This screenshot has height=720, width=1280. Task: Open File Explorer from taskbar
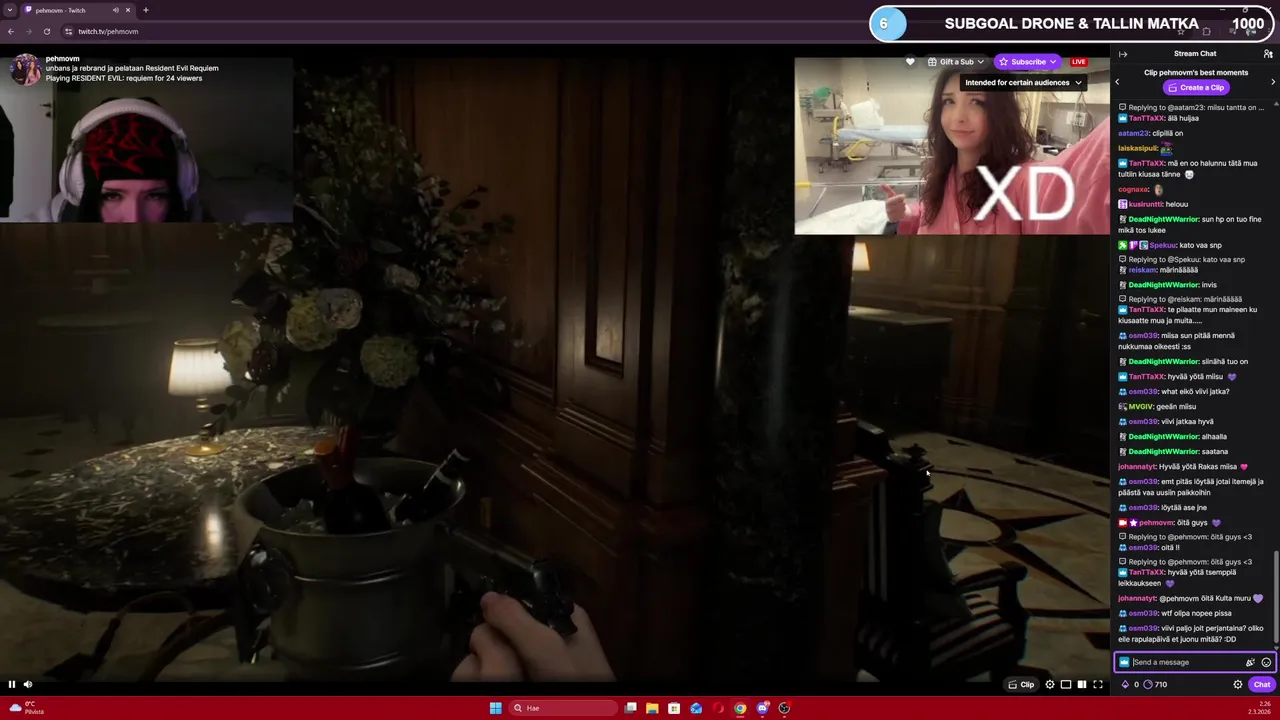[652, 708]
